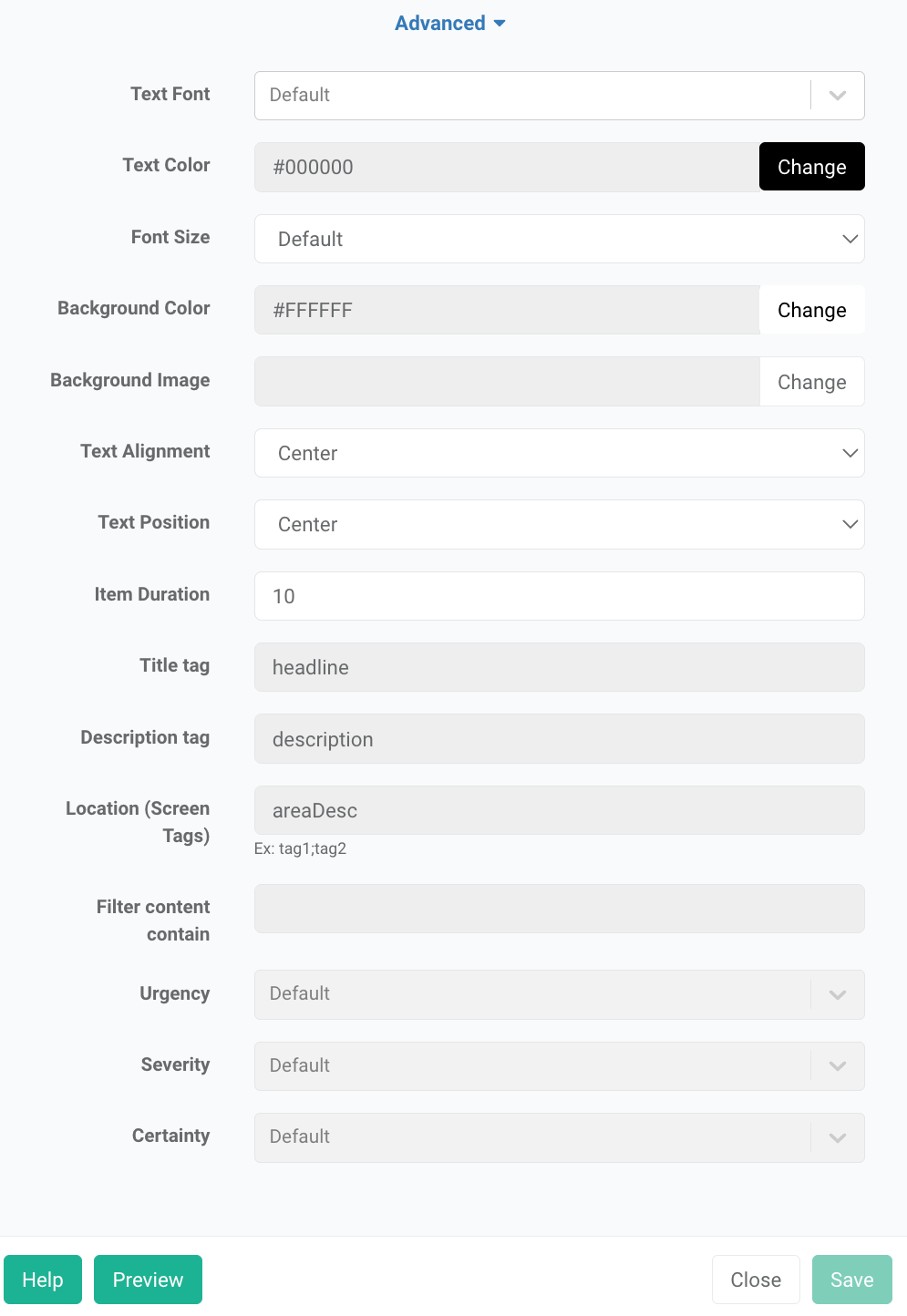The width and height of the screenshot is (907, 1316).
Task: Click the Location Screen Tags field
Action: [559, 810]
